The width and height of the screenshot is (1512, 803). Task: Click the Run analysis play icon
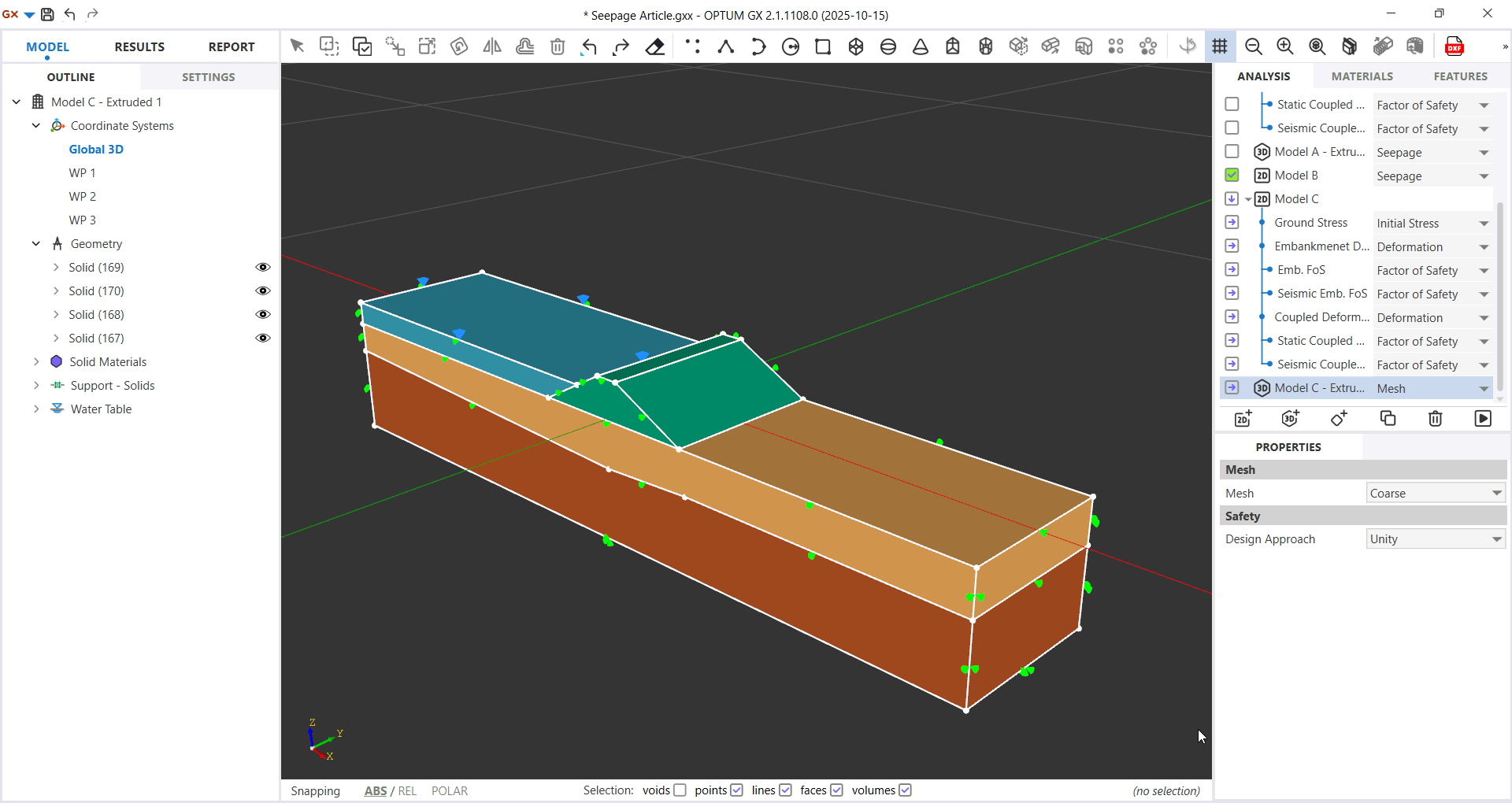click(1484, 418)
